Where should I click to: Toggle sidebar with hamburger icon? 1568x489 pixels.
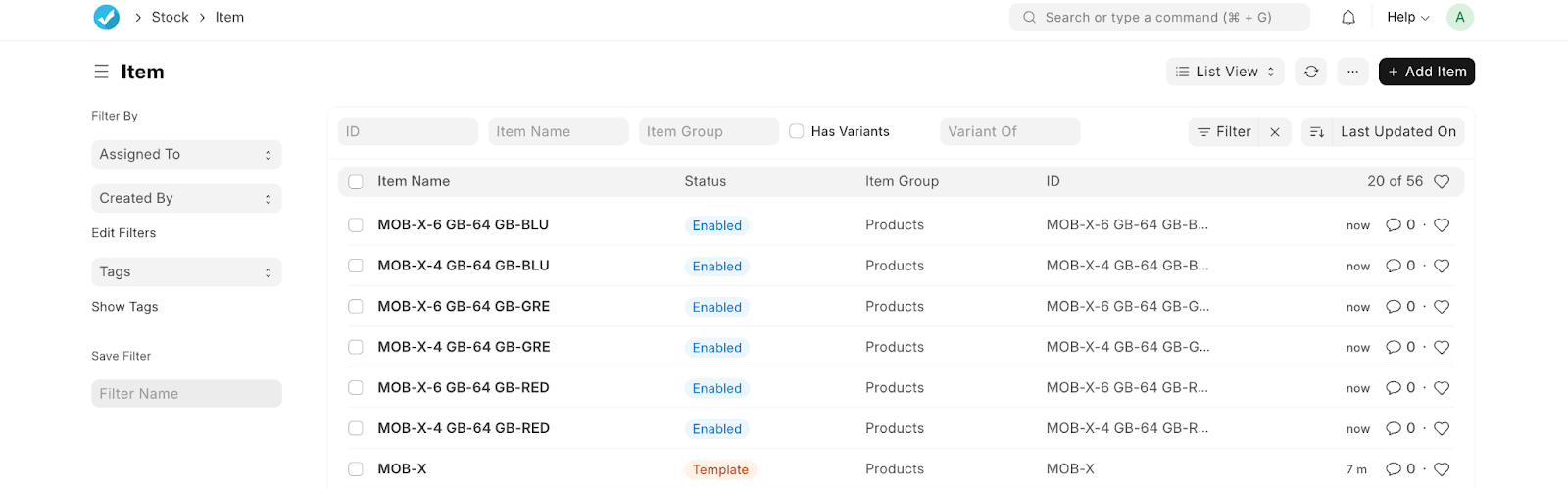pos(101,72)
